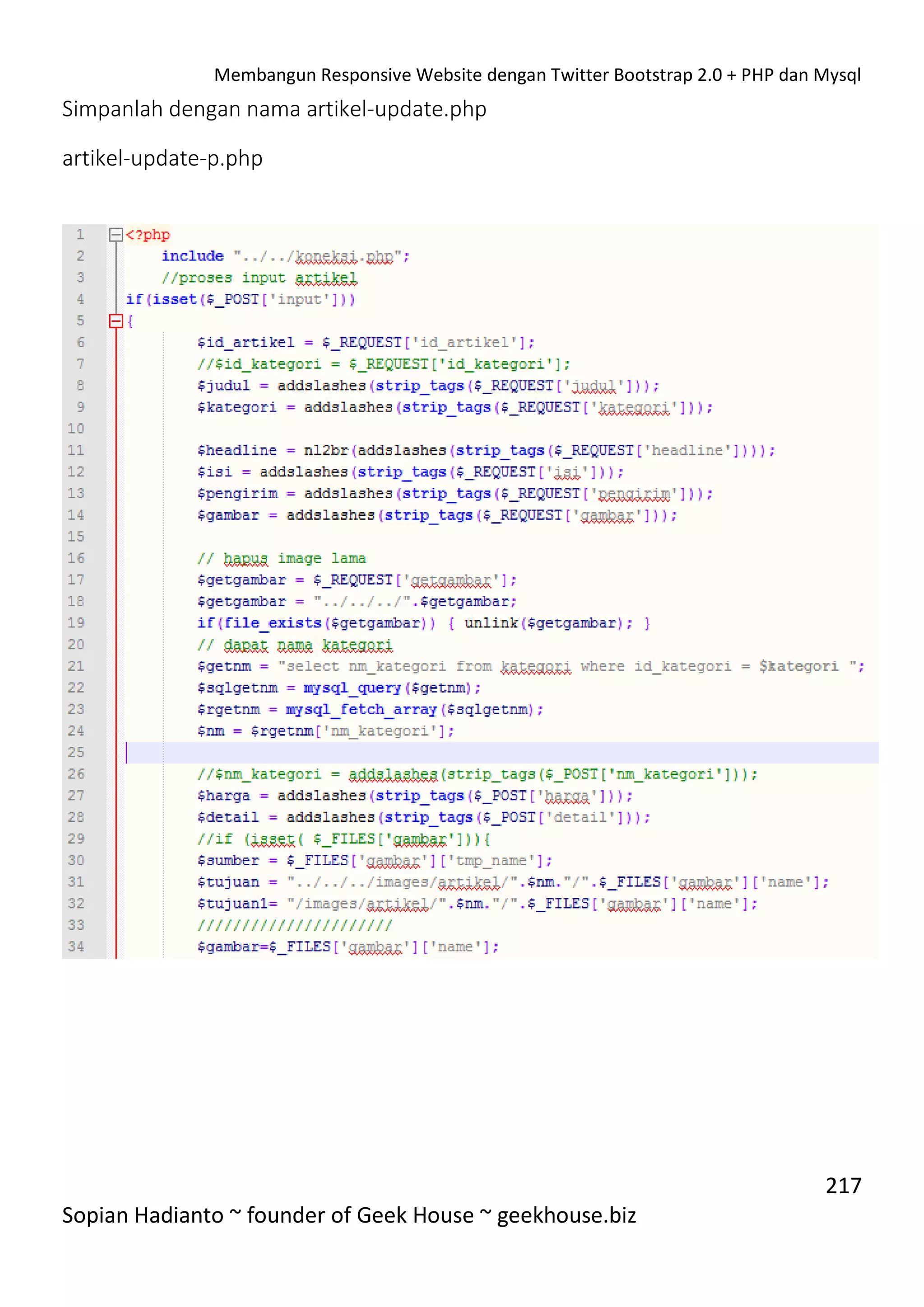
Task: Collapse the <?php fold marker on line 1
Action: (116, 235)
